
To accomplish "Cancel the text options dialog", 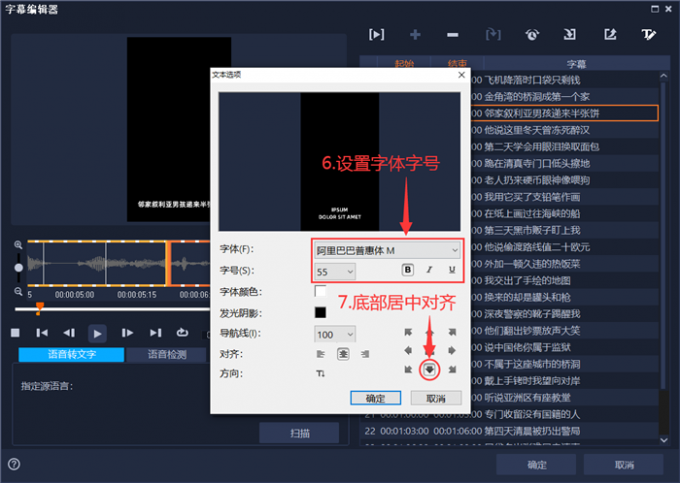I will (436, 398).
